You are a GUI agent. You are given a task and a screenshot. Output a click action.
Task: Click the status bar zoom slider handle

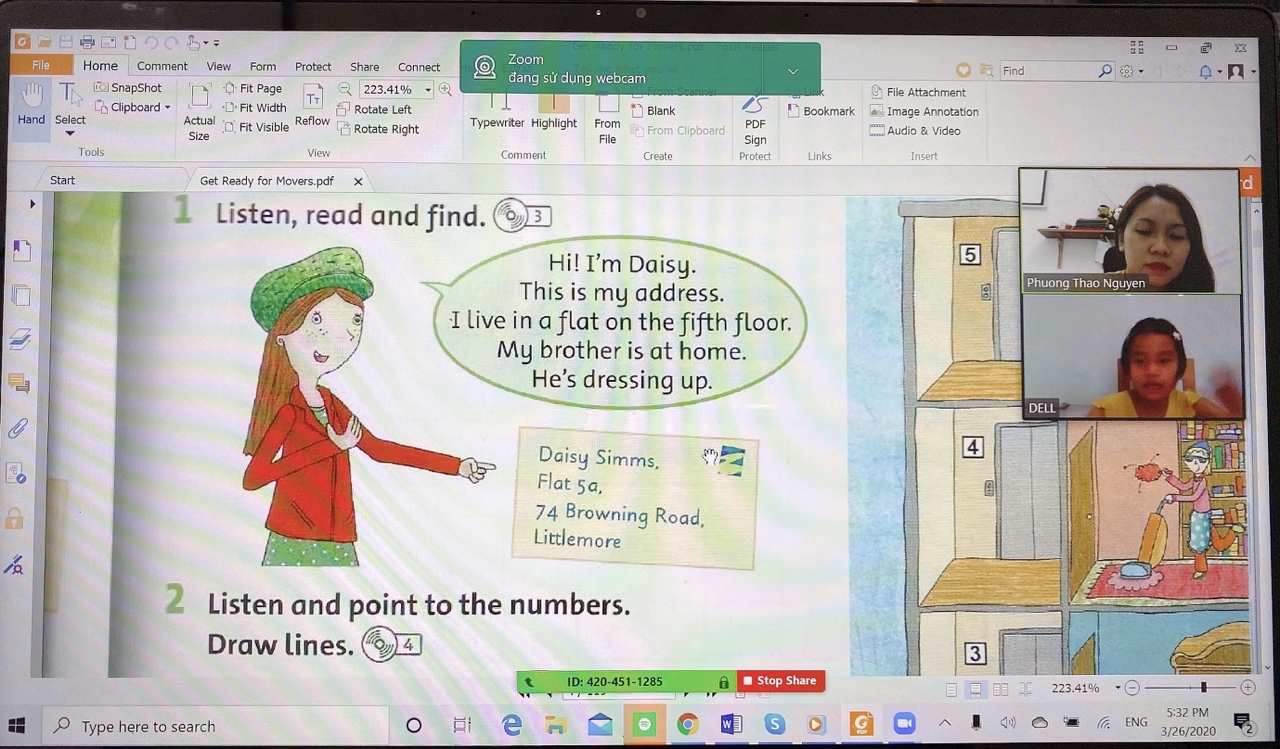pyautogui.click(x=1203, y=688)
